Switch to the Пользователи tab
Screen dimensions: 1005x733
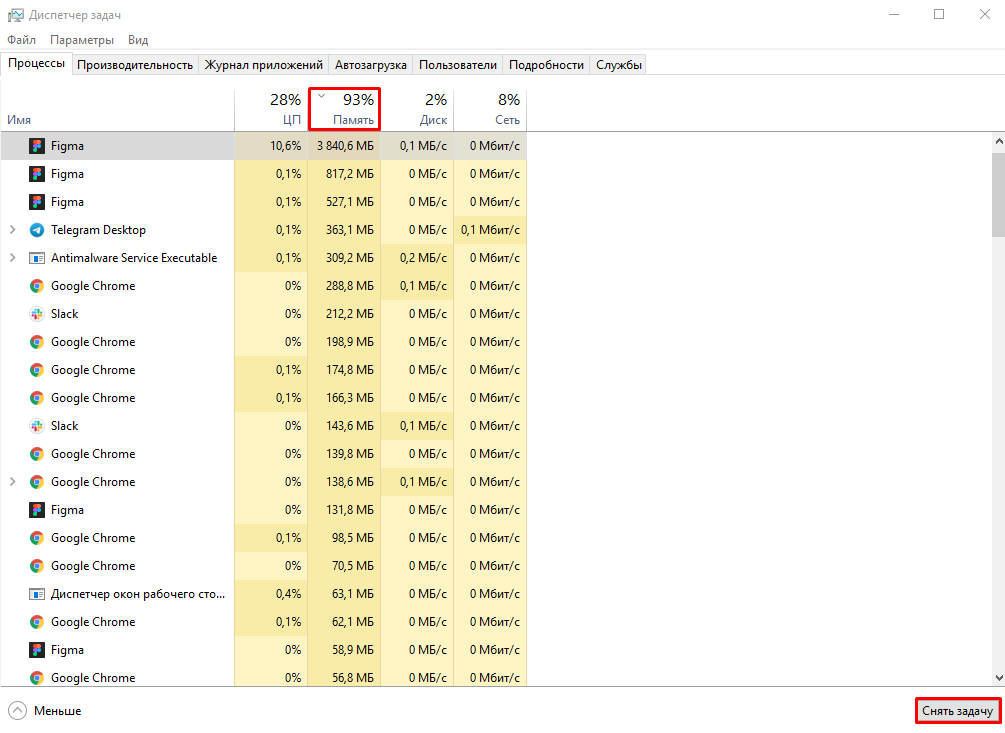click(x=458, y=65)
